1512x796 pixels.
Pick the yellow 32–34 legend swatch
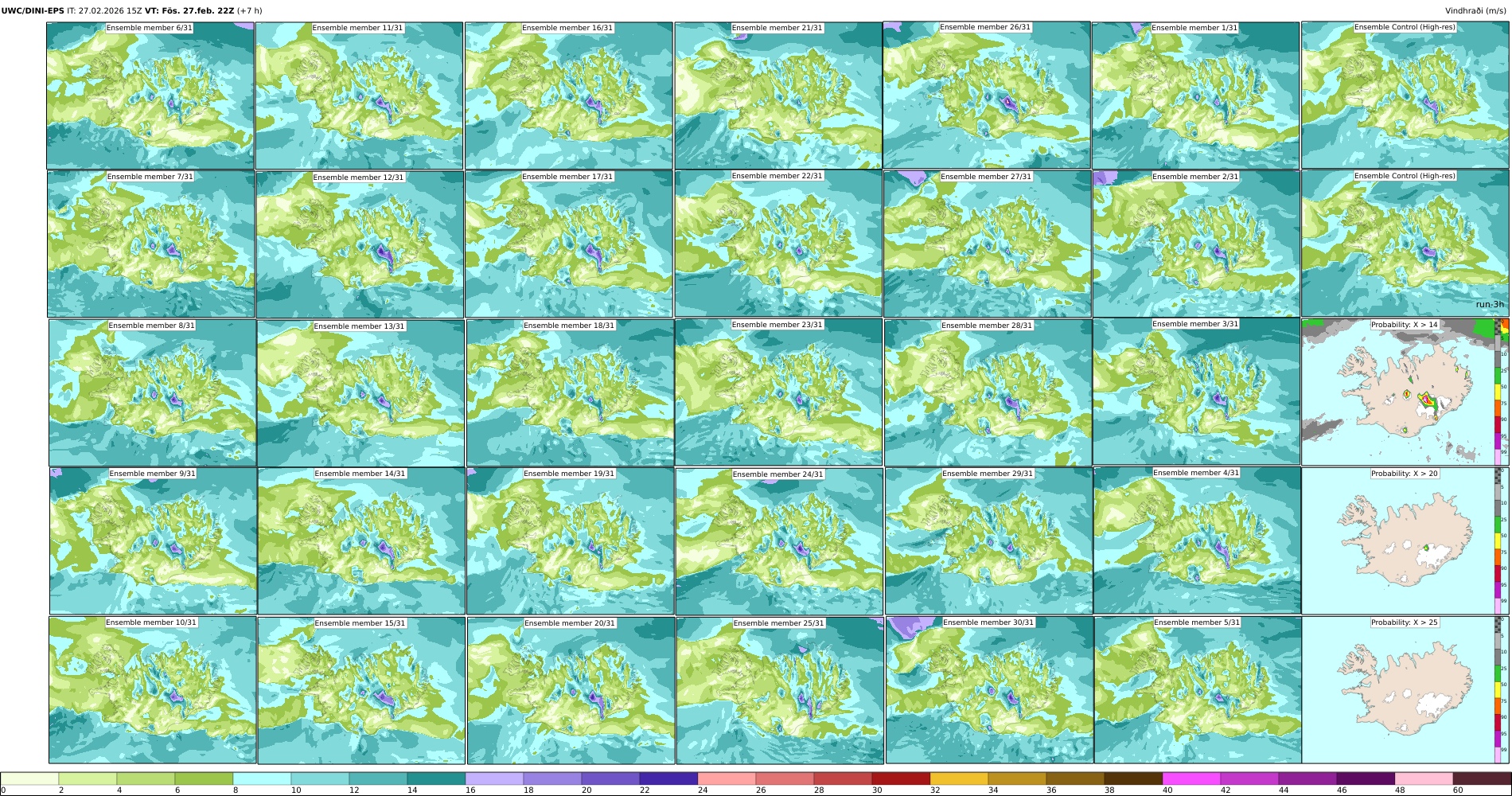tap(959, 778)
